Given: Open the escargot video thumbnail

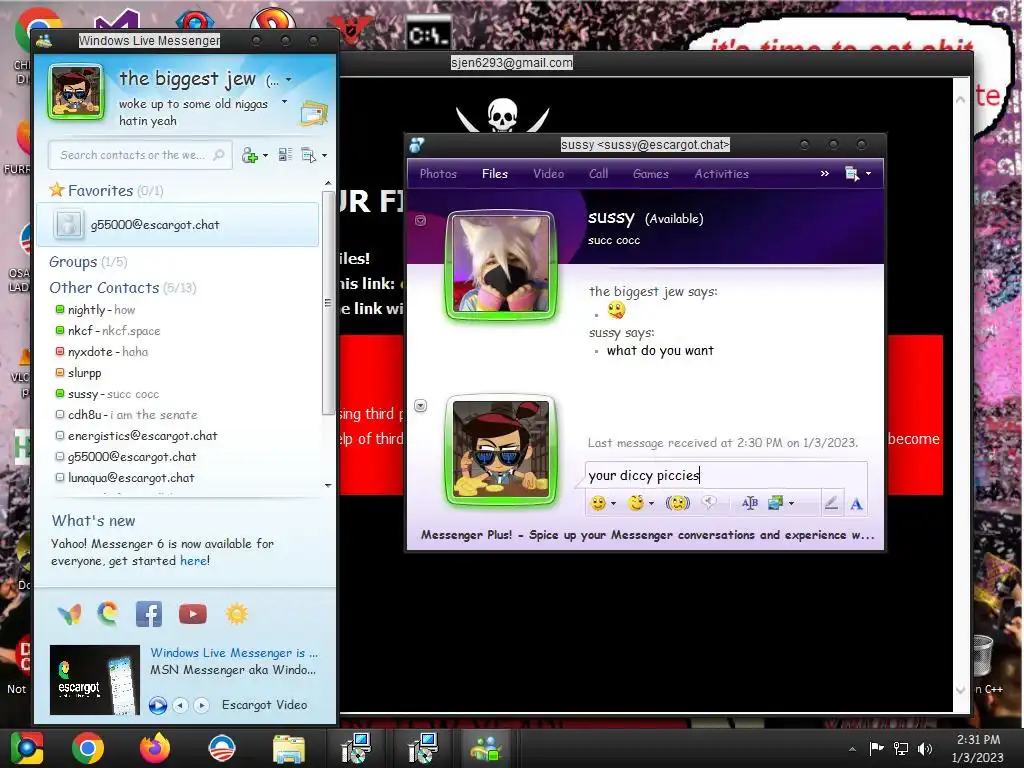Looking at the screenshot, I should coord(95,680).
